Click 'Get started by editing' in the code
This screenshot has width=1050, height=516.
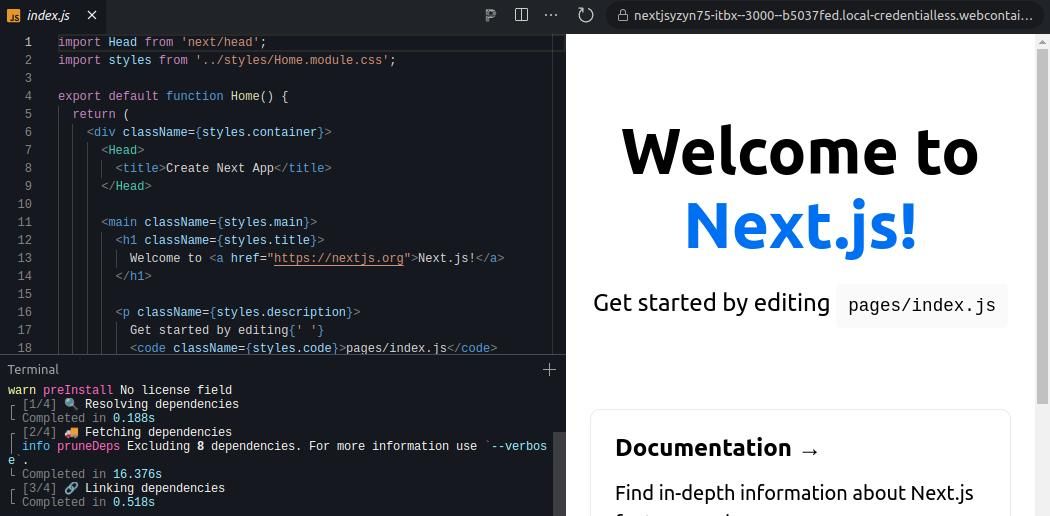(x=209, y=330)
